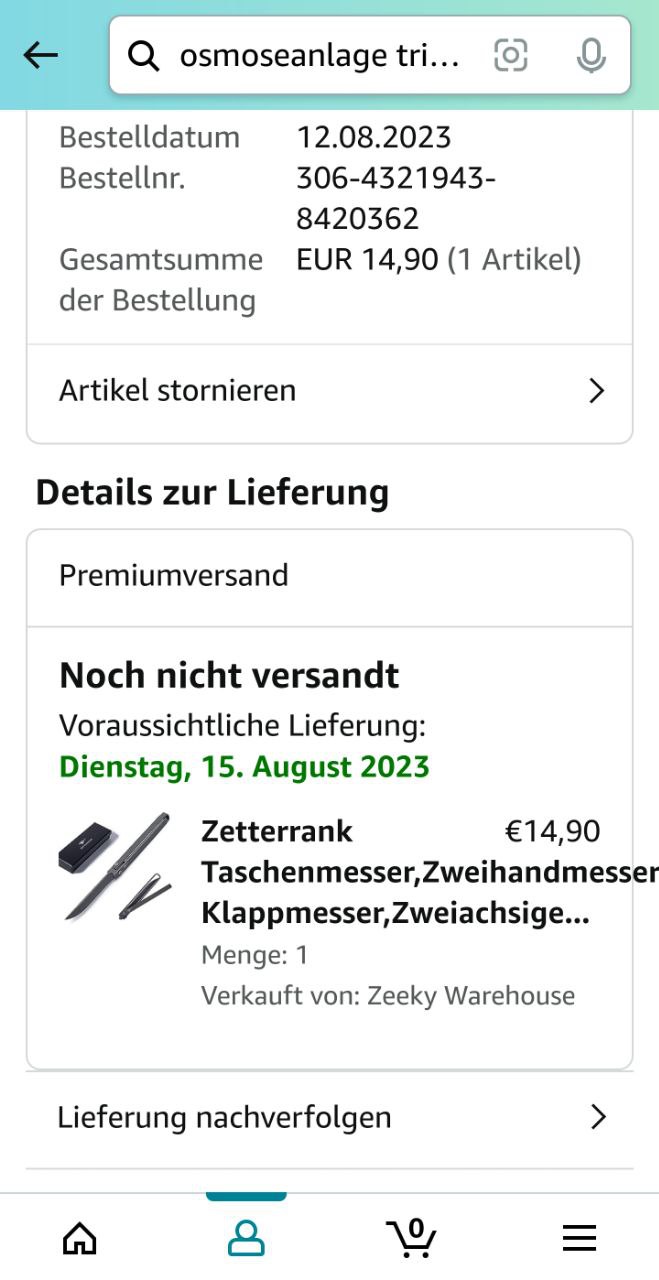This screenshot has height=1280, width=659.
Task: Tap the €14,90 item price
Action: coord(552,831)
